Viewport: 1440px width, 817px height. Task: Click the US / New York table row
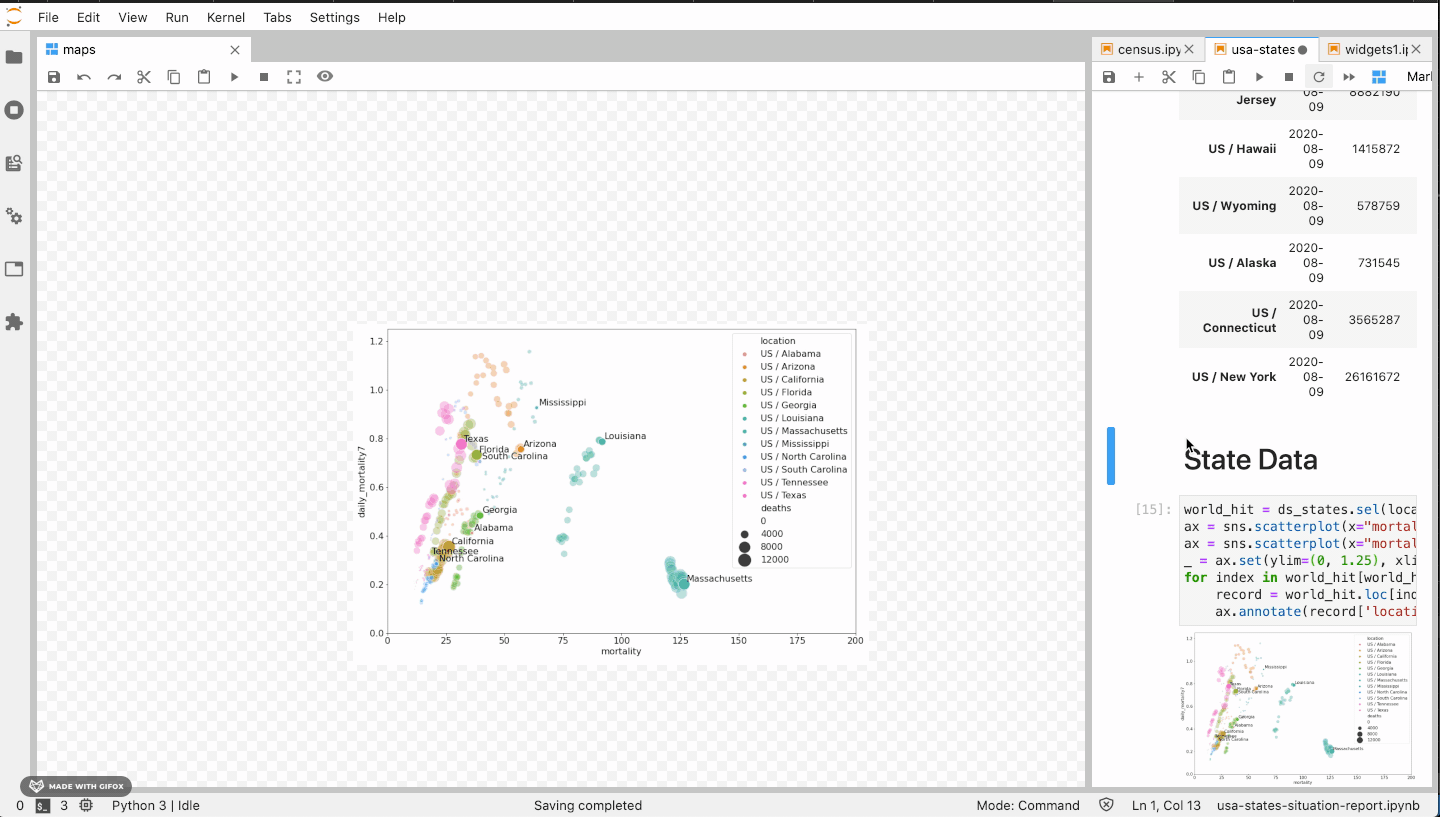[1298, 377]
